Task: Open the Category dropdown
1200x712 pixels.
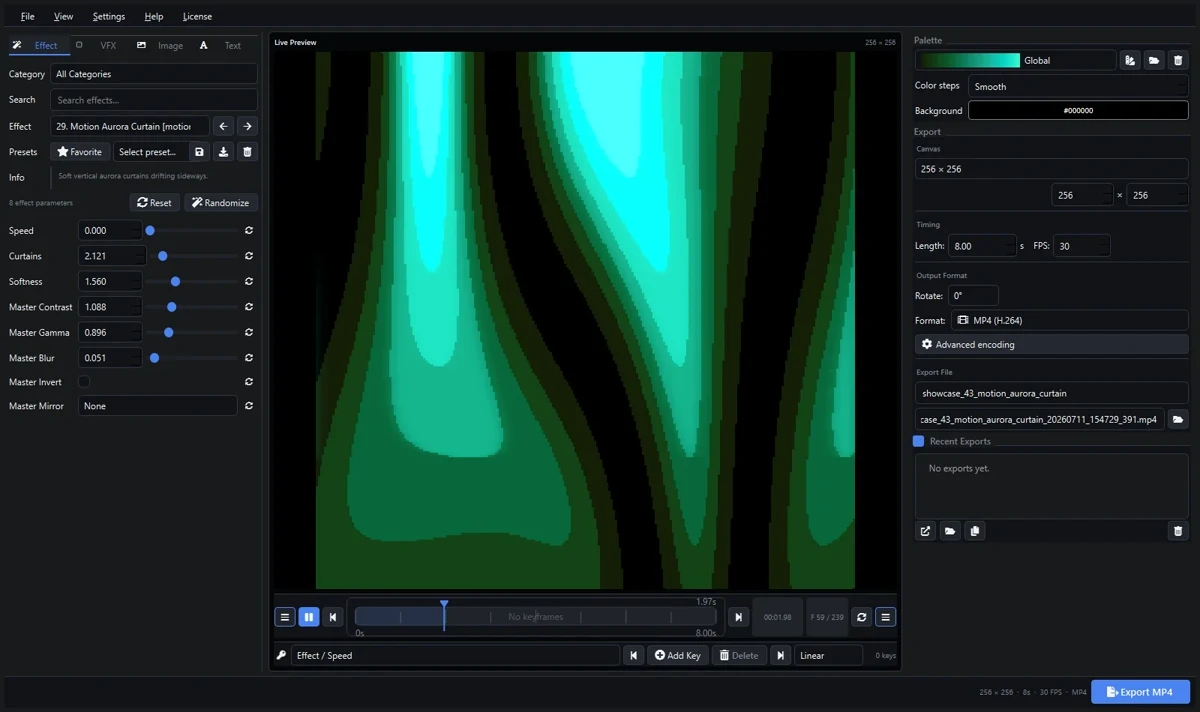Action: 154,74
